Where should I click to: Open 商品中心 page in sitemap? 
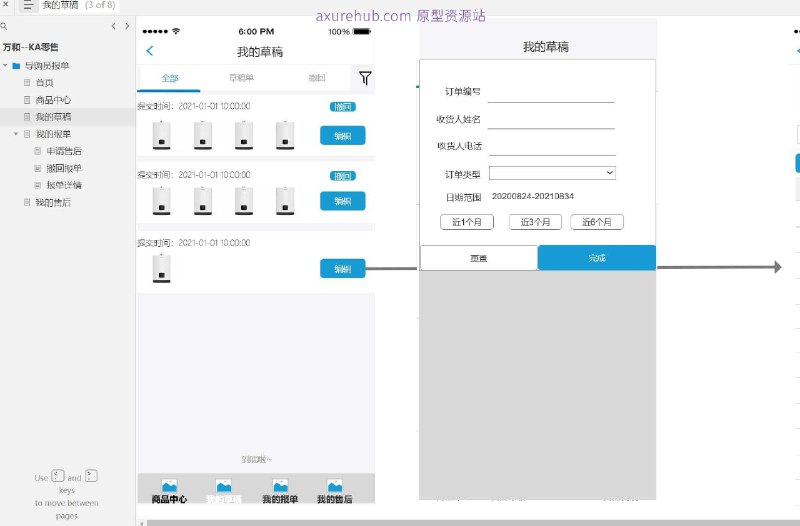pos(53,100)
